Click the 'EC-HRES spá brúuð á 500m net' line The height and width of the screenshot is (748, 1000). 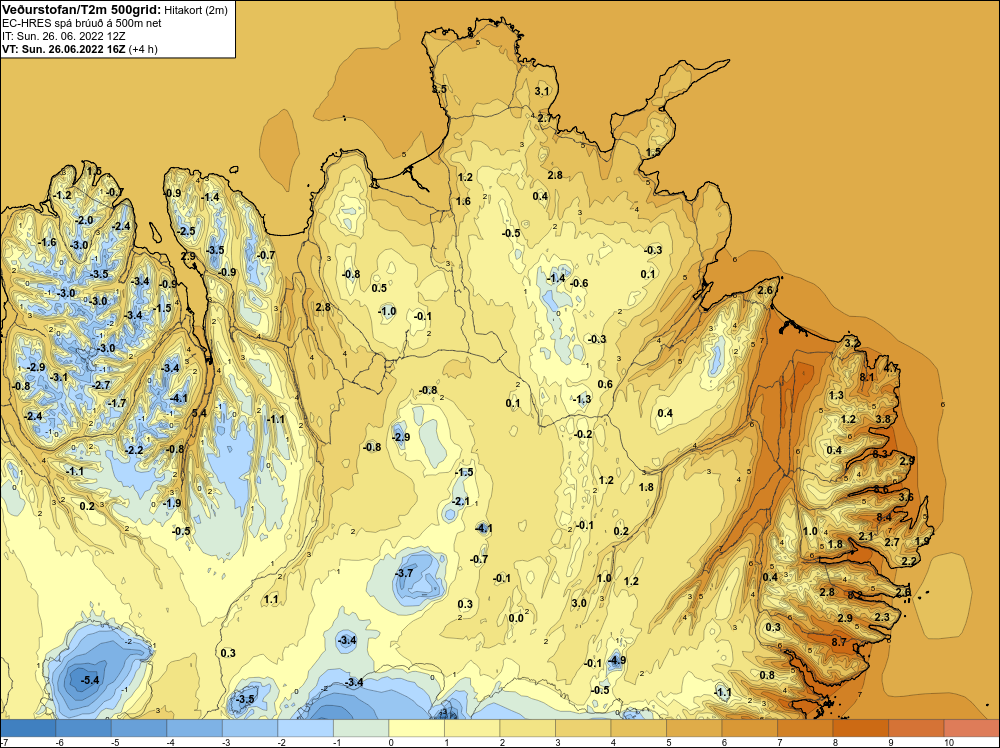(82, 23)
